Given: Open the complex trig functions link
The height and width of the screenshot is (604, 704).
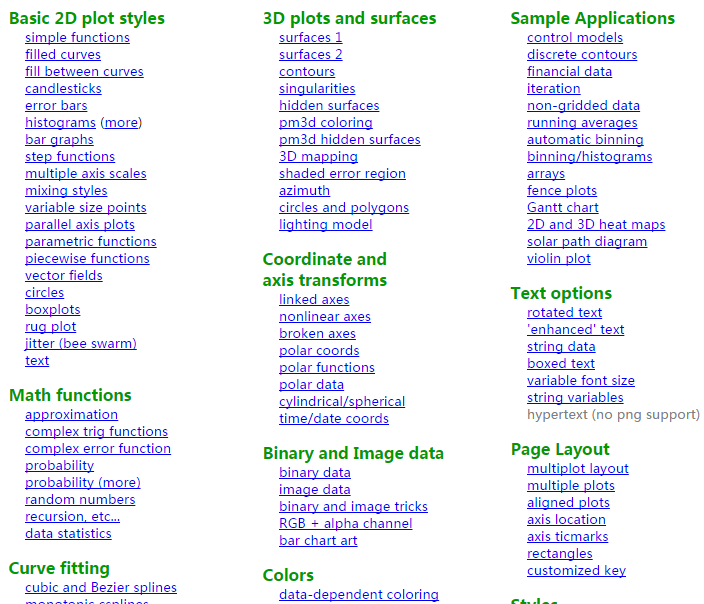Looking at the screenshot, I should 97,432.
